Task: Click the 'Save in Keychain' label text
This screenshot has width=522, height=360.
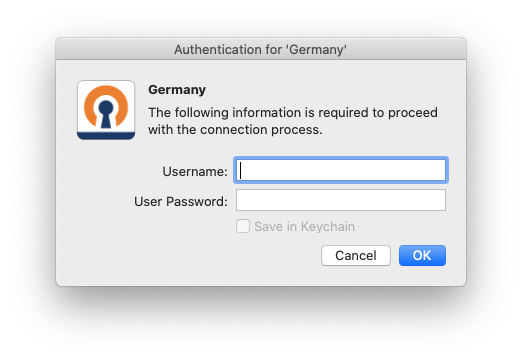Action: pyautogui.click(x=304, y=227)
